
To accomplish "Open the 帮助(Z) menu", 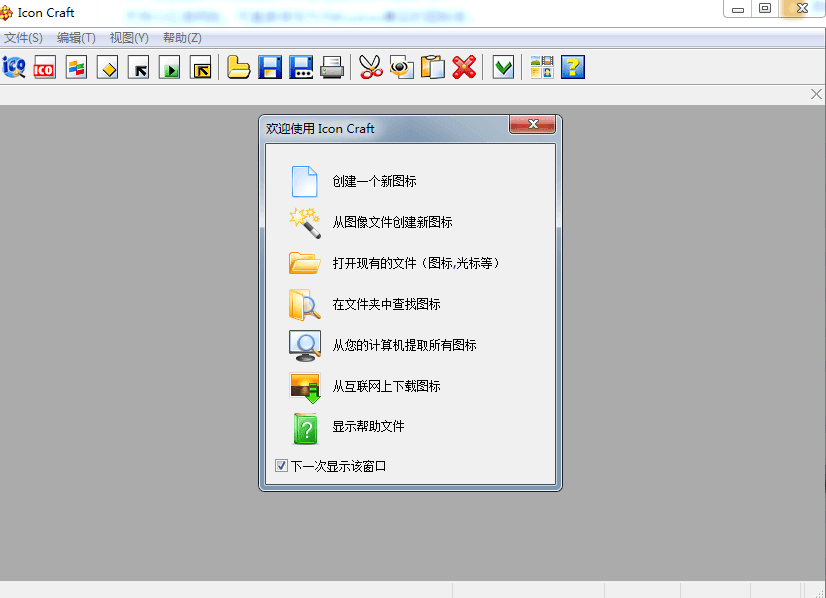I will [x=182, y=38].
